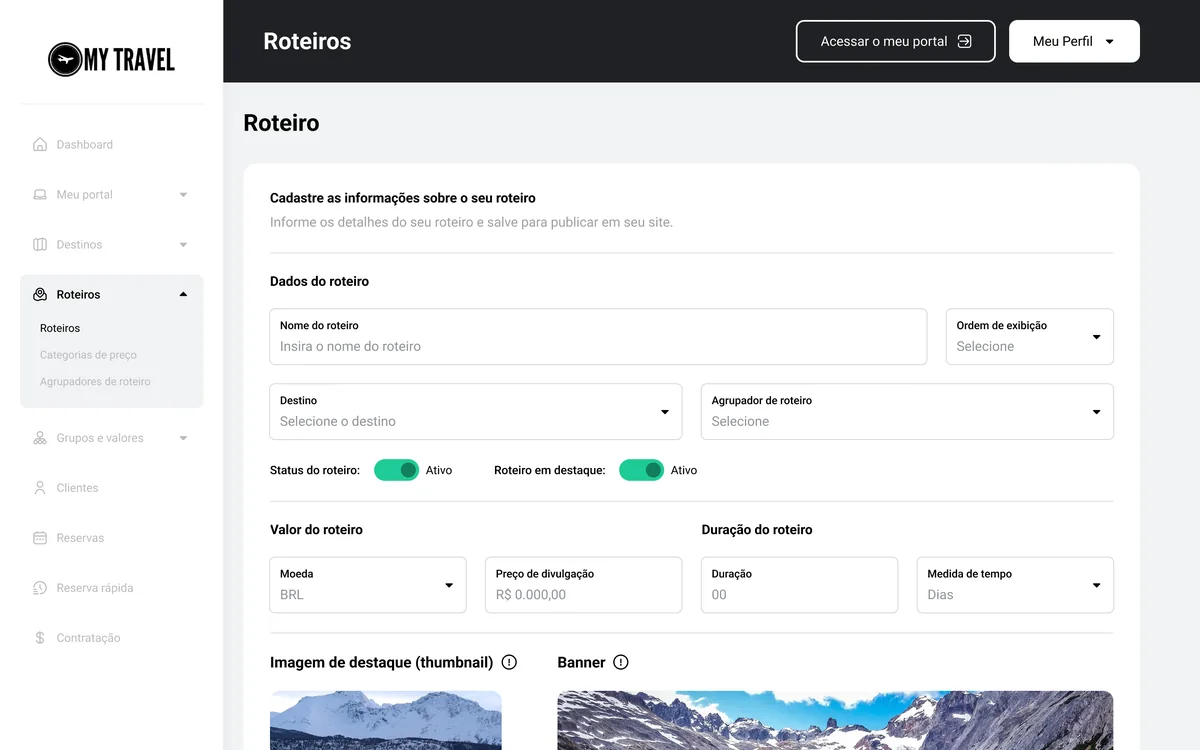Open the Medida de tempo dropdown
The height and width of the screenshot is (750, 1200).
pyautogui.click(x=1015, y=585)
